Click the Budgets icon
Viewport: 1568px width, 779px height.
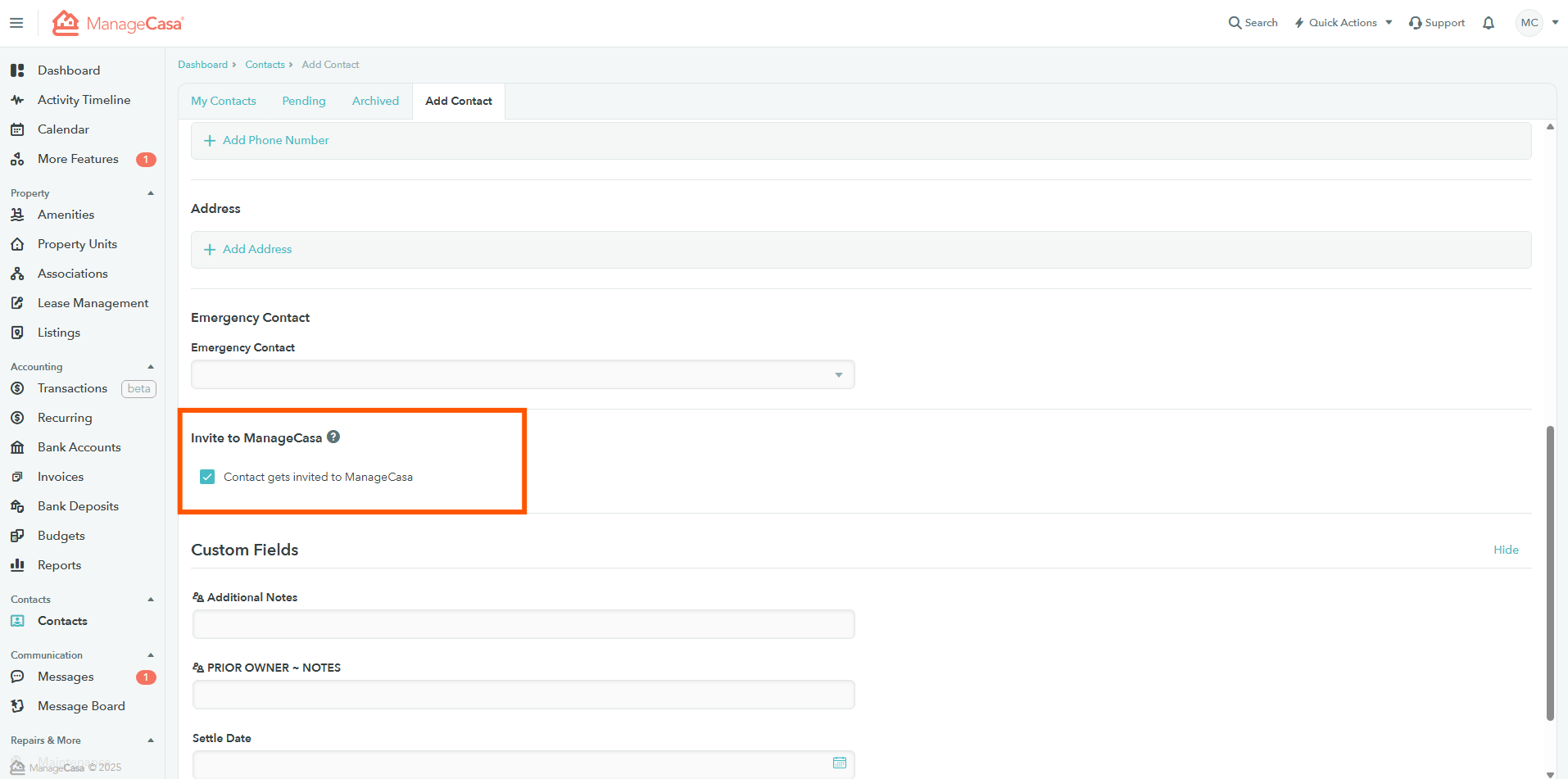17,536
